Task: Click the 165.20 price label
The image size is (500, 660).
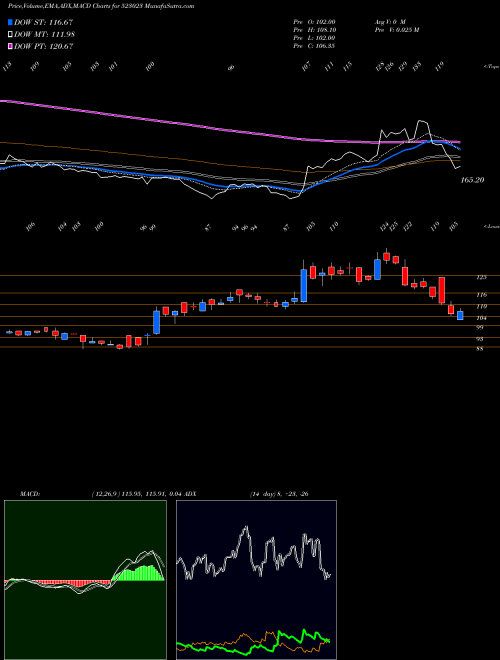Action: click(472, 180)
